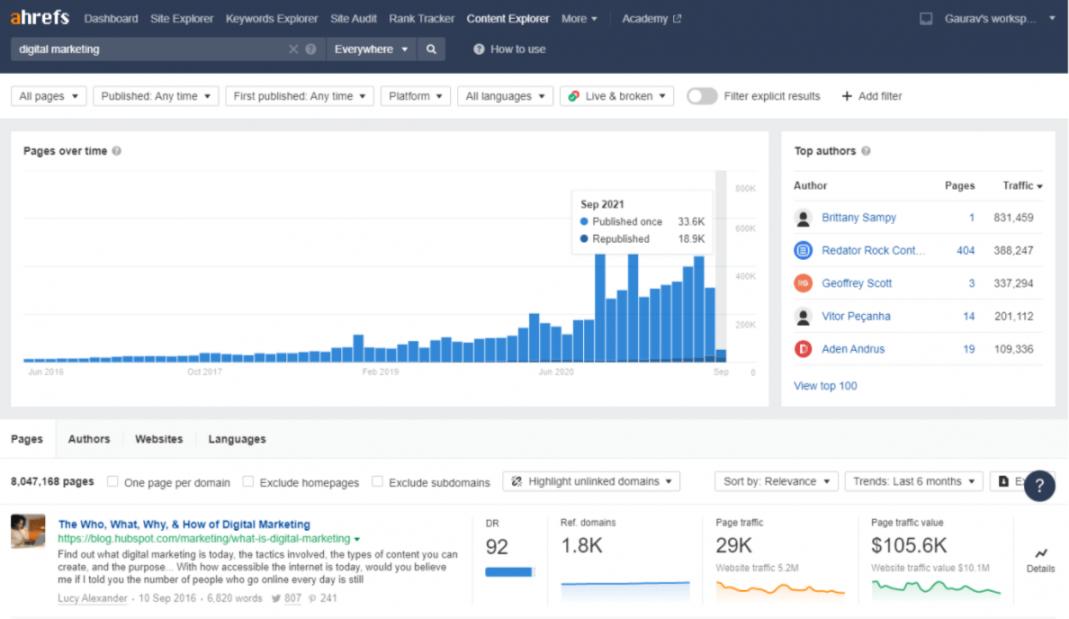Open Keywords Explorer in top navigation

[x=272, y=18]
